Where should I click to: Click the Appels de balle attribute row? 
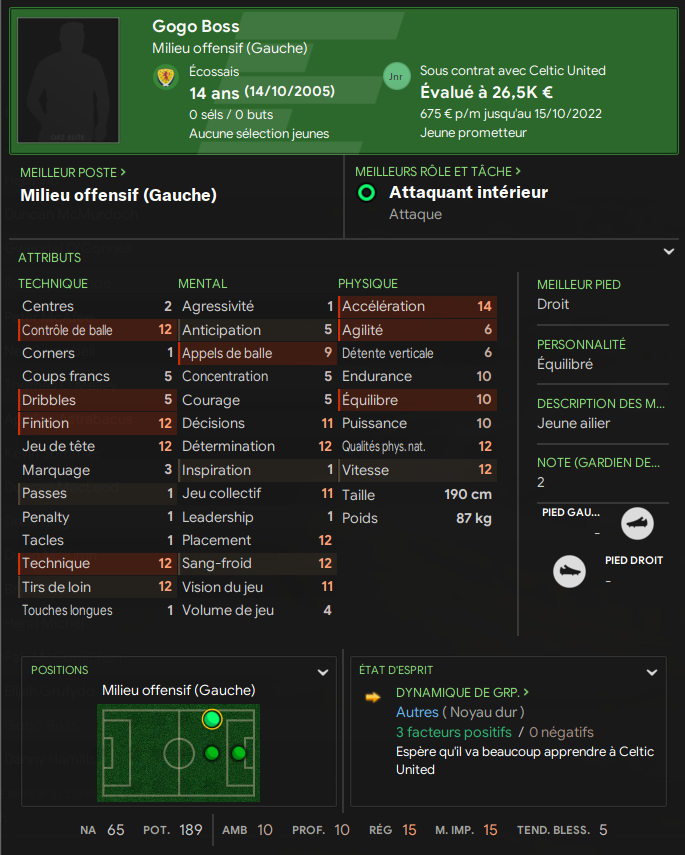[257, 353]
